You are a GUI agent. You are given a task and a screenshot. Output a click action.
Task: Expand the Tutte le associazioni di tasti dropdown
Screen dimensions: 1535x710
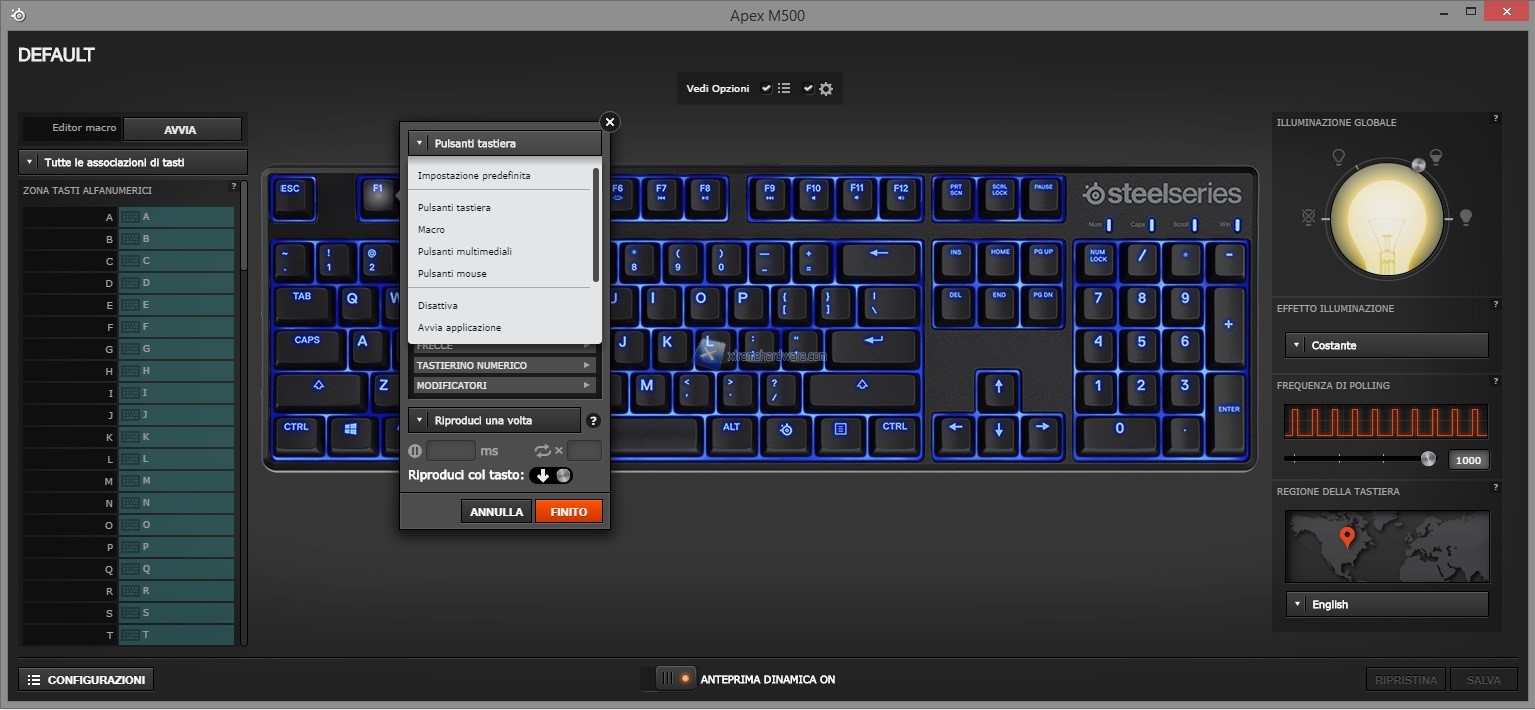[x=133, y=162]
